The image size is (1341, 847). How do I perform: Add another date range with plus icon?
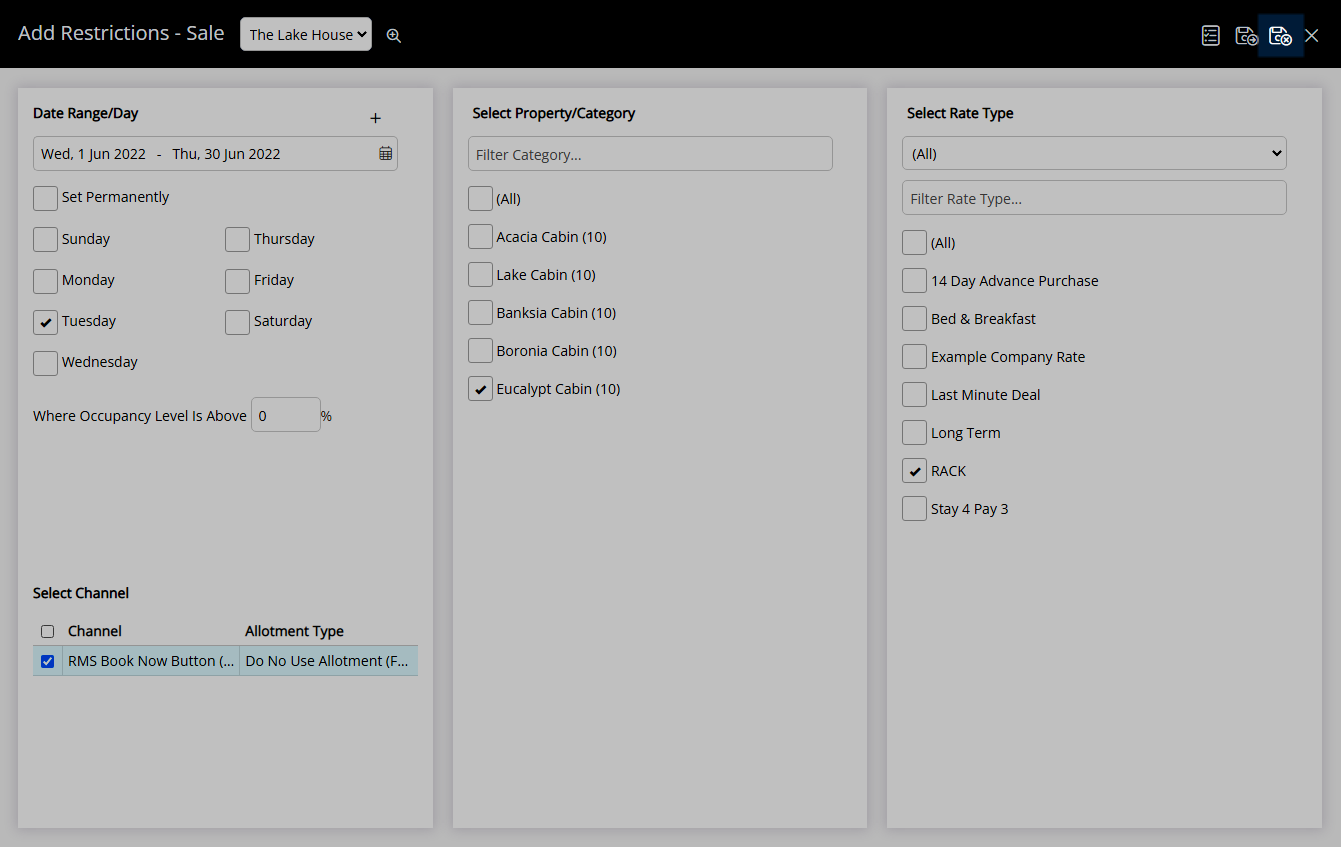click(x=376, y=118)
